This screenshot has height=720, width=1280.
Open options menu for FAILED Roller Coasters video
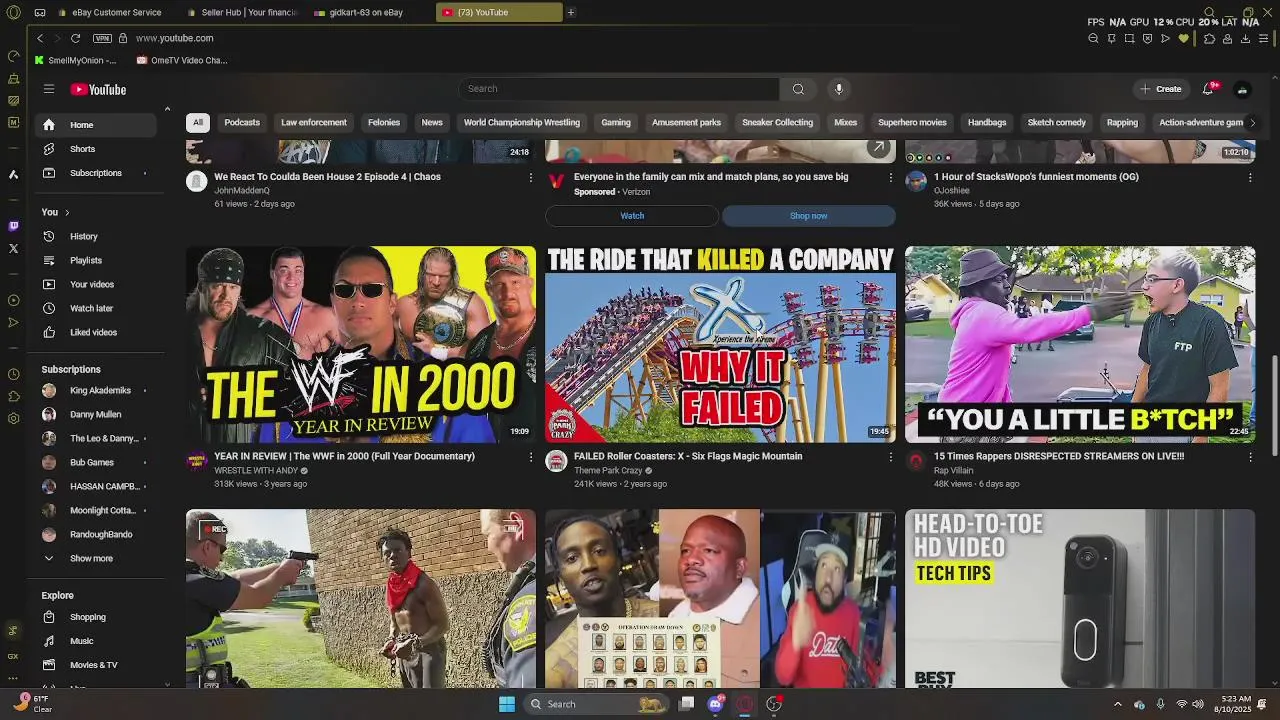click(891, 457)
